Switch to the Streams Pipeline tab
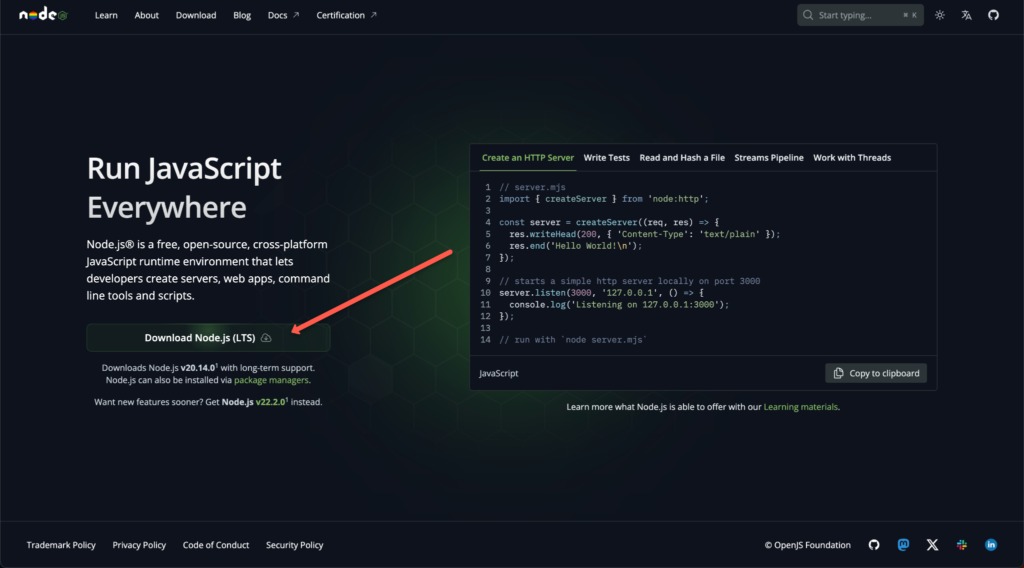Screen dimensions: 1024x568 [769, 157]
